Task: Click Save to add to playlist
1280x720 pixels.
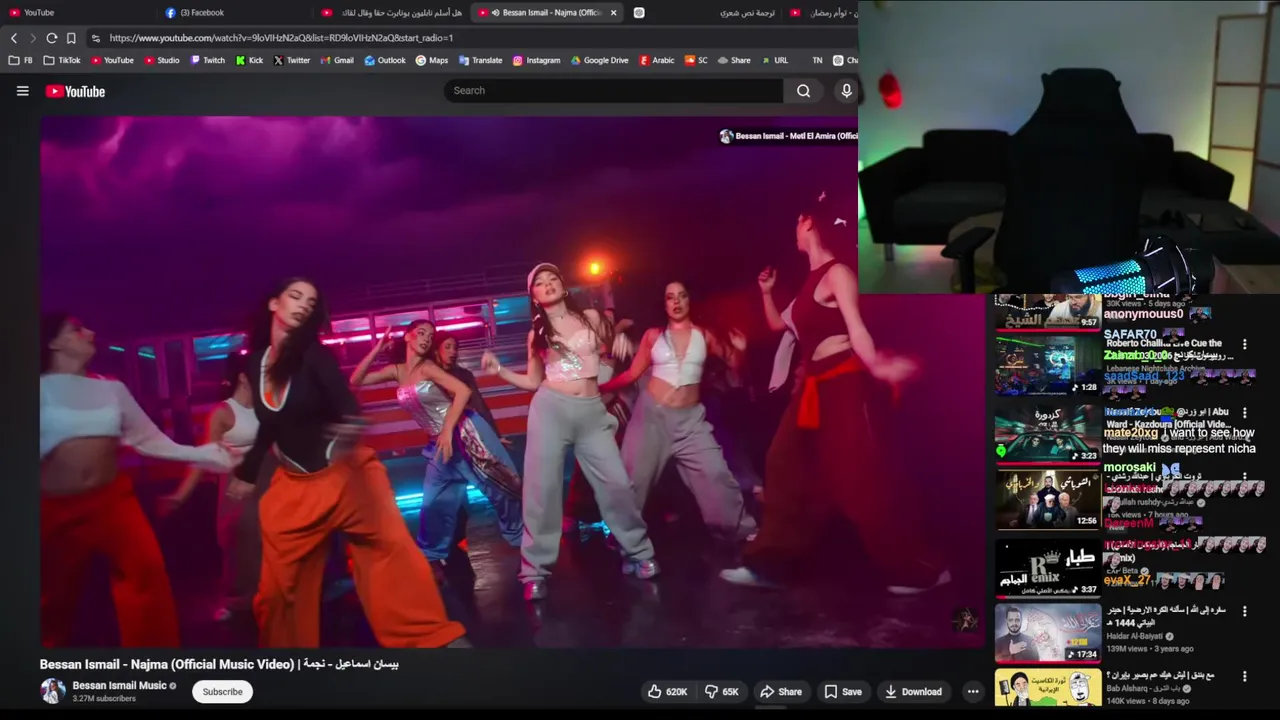Action: pos(842,691)
